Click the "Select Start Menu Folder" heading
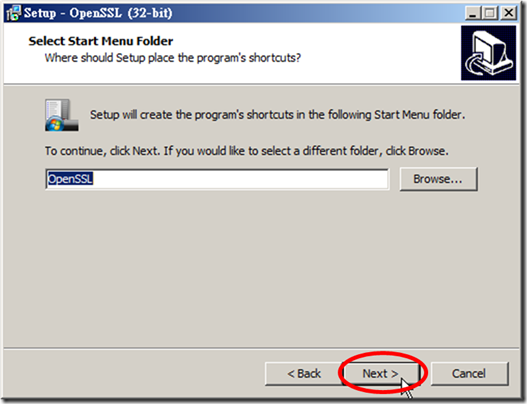The width and height of the screenshot is (527, 404). point(101,41)
